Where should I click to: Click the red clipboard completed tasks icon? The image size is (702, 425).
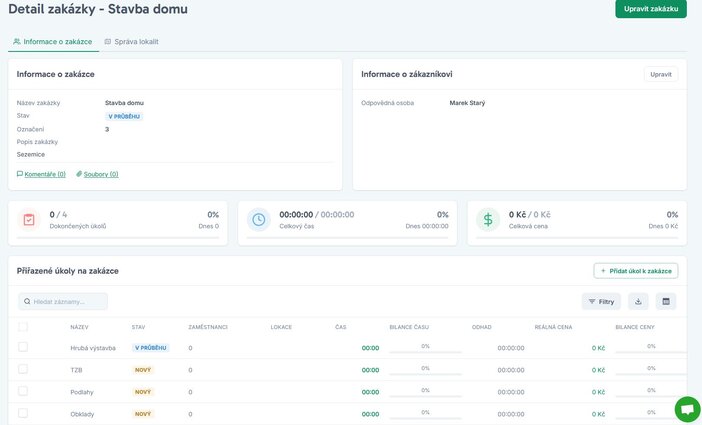pos(29,220)
